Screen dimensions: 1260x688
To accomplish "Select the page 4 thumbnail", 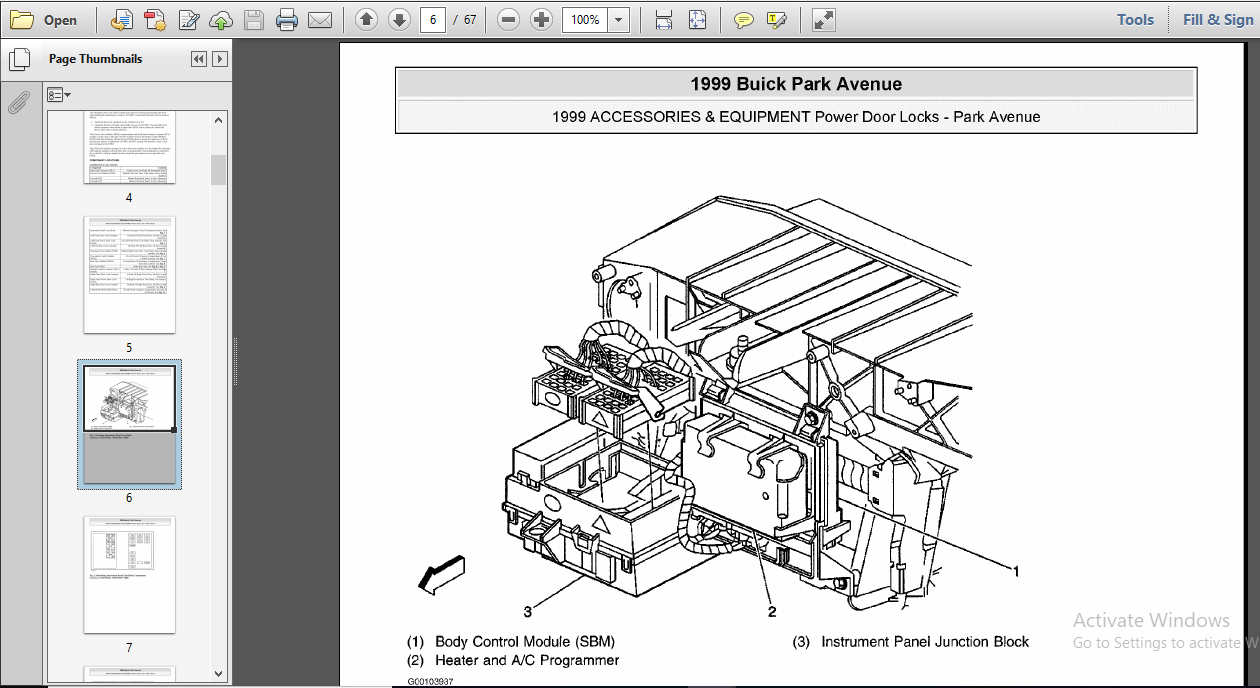I will (129, 147).
